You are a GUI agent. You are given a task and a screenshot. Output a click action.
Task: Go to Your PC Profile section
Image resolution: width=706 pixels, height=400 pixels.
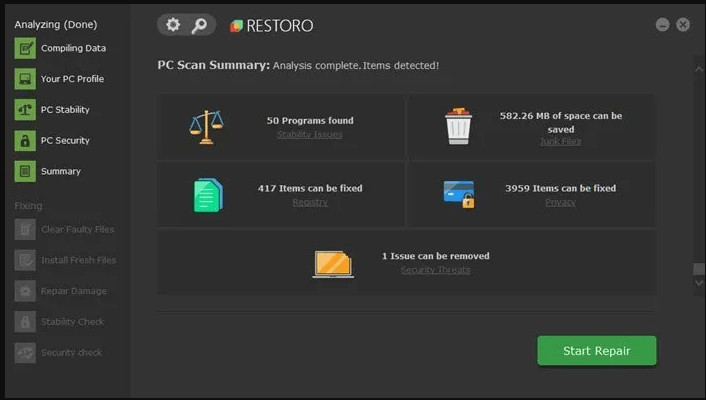[72, 79]
